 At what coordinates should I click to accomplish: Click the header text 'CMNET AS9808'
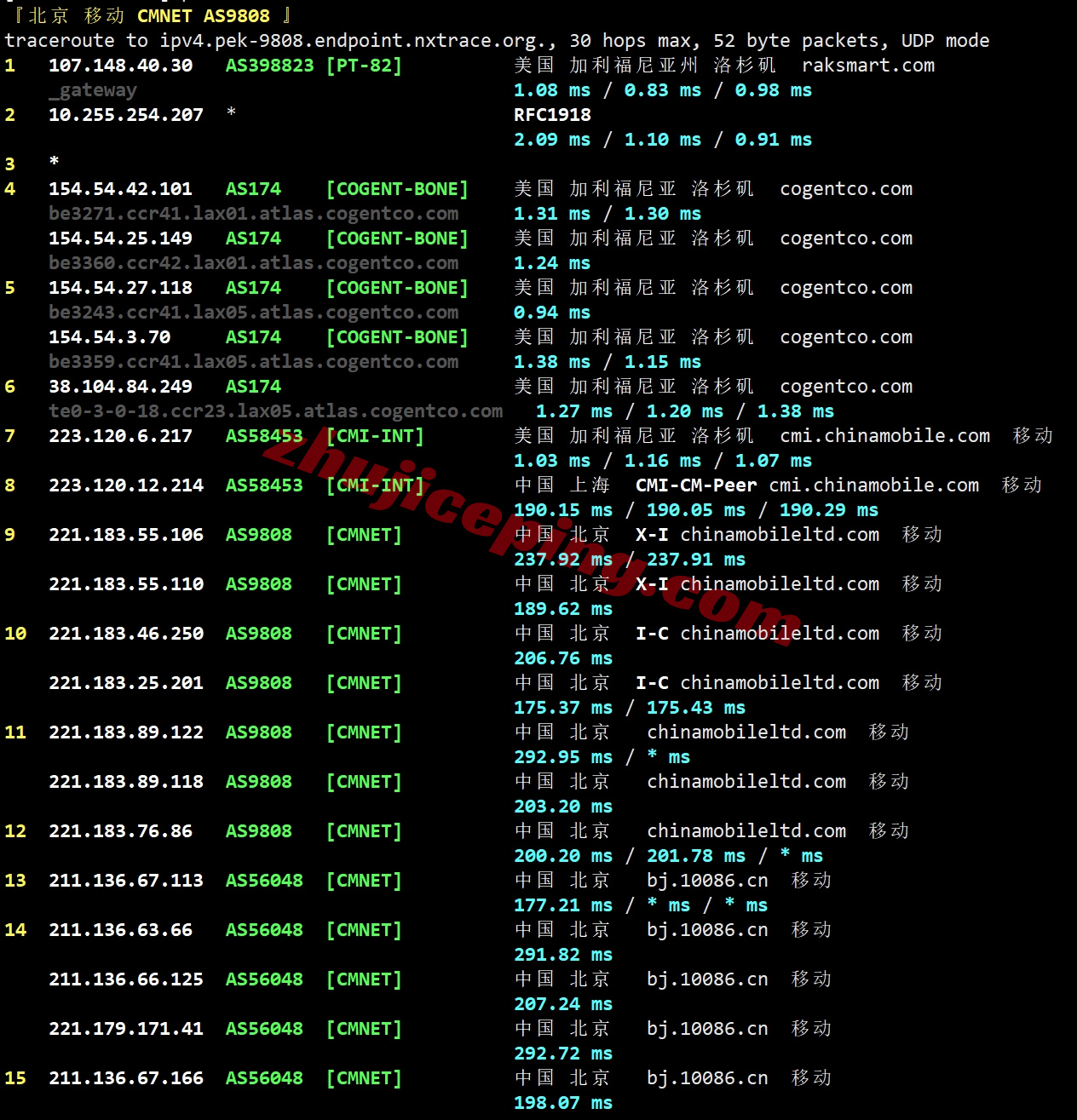coord(204,16)
